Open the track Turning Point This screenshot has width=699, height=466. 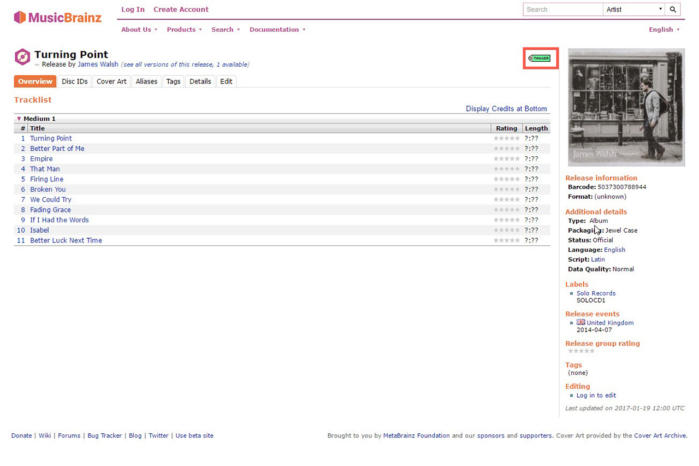pos(51,139)
